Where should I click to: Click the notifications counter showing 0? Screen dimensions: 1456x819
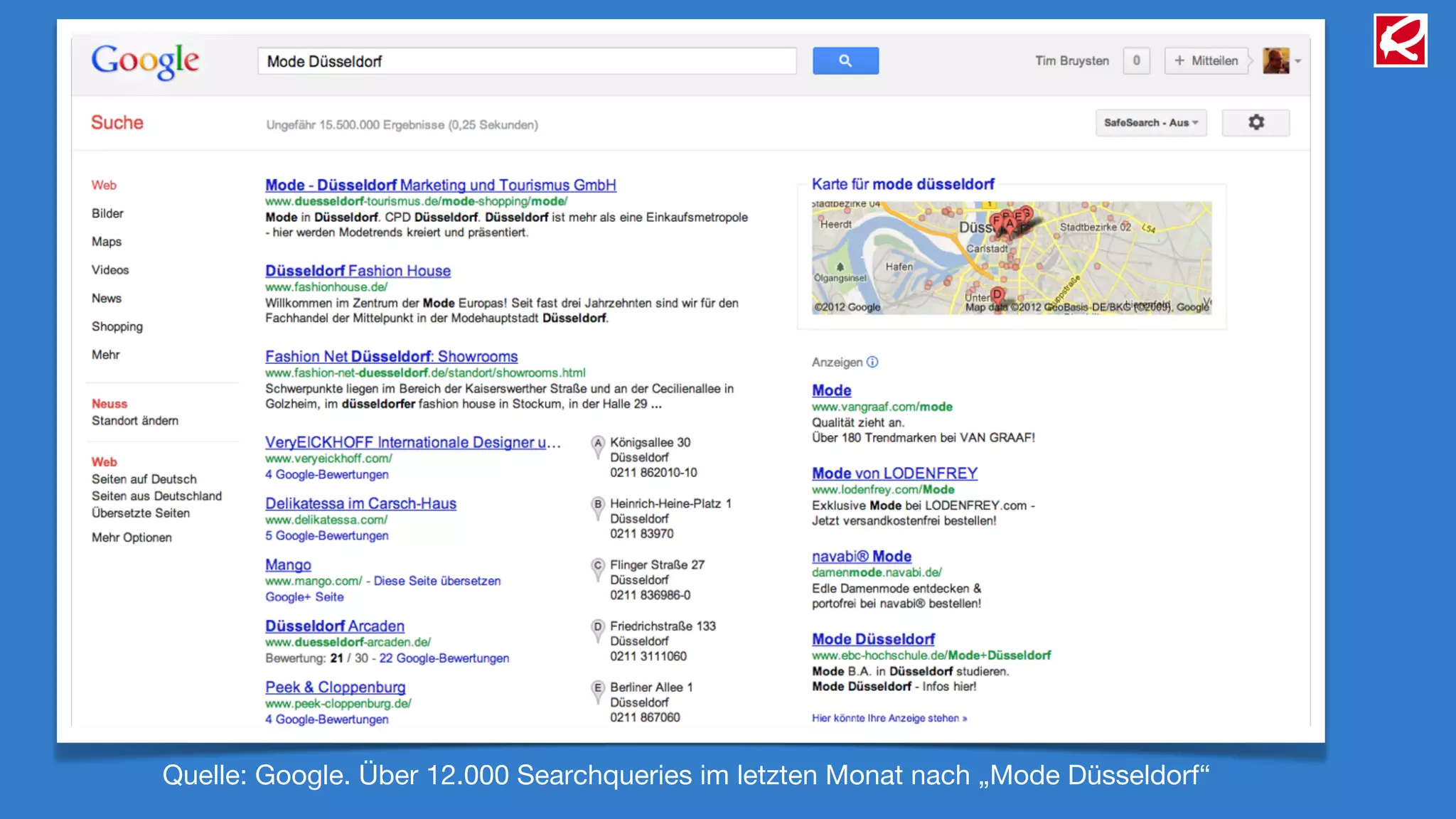[1136, 61]
